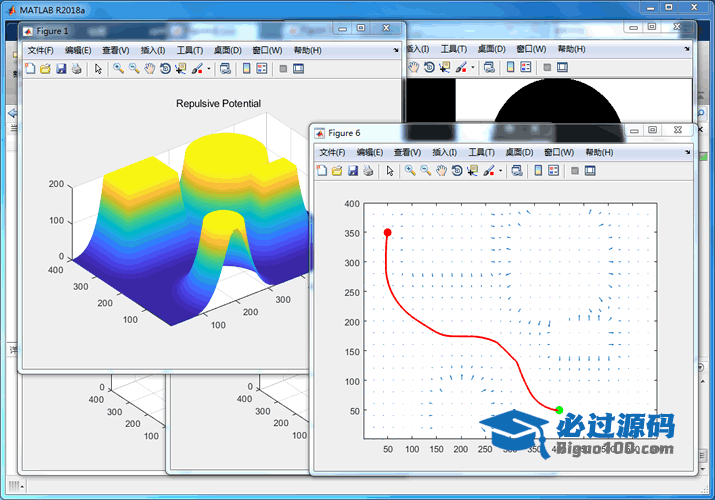
Task: Click Show Plot Tools icon in Figure 6
Action: click(x=591, y=171)
